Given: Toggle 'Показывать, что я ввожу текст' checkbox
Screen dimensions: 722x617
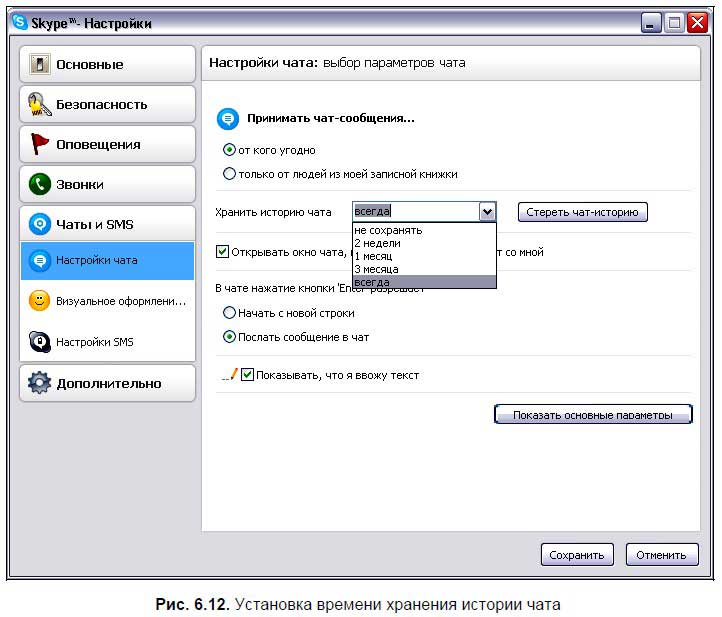Looking at the screenshot, I should pyautogui.click(x=248, y=375).
